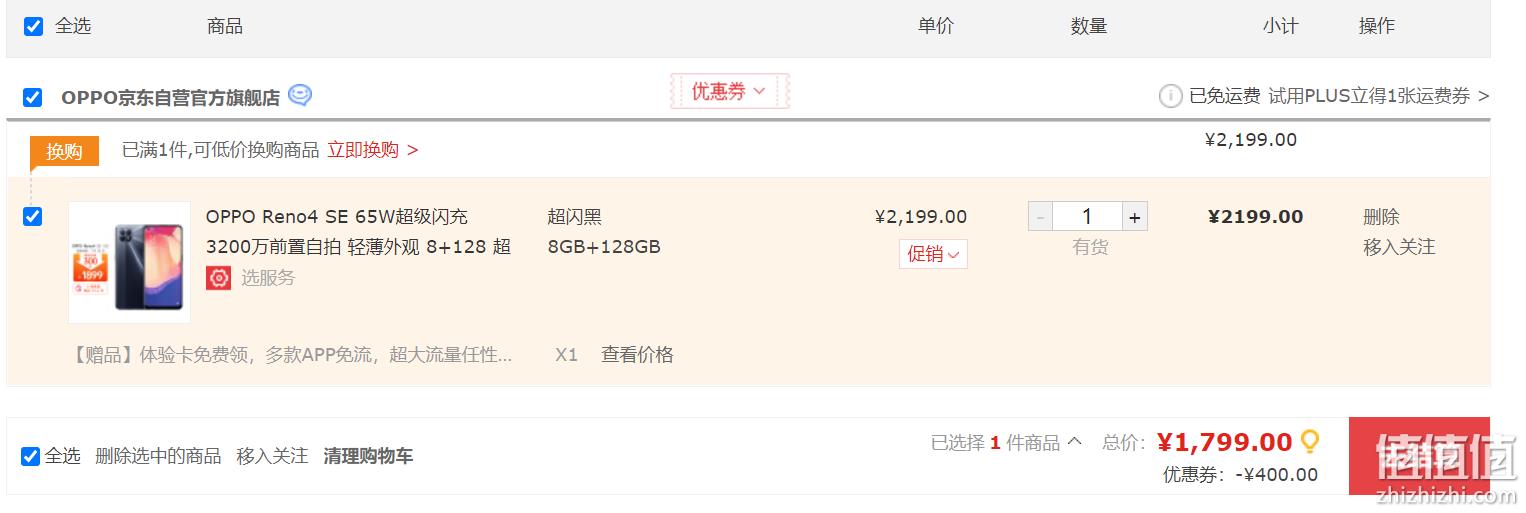Click 删除 to remove the phone
Viewport: 1526px width, 513px height.
pyautogui.click(x=1381, y=217)
